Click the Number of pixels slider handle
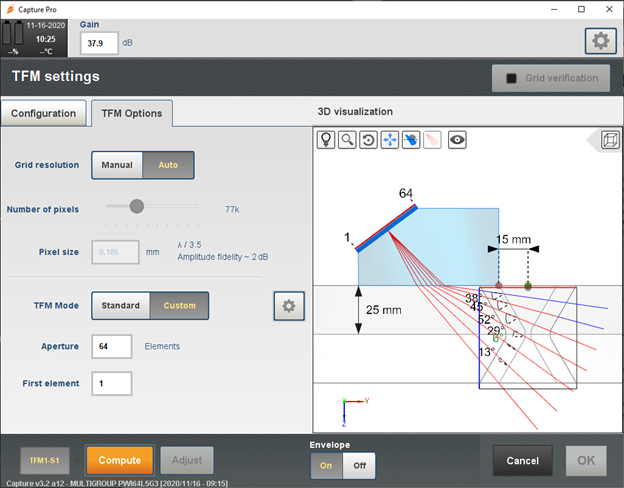The image size is (624, 488). pyautogui.click(x=136, y=206)
